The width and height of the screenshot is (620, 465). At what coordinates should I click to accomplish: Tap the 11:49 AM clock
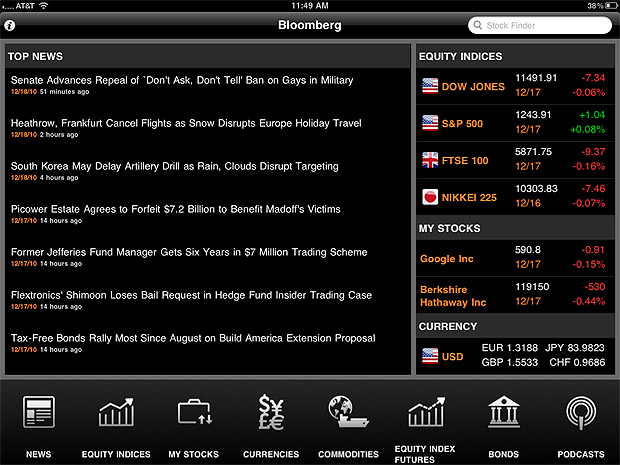310,6
